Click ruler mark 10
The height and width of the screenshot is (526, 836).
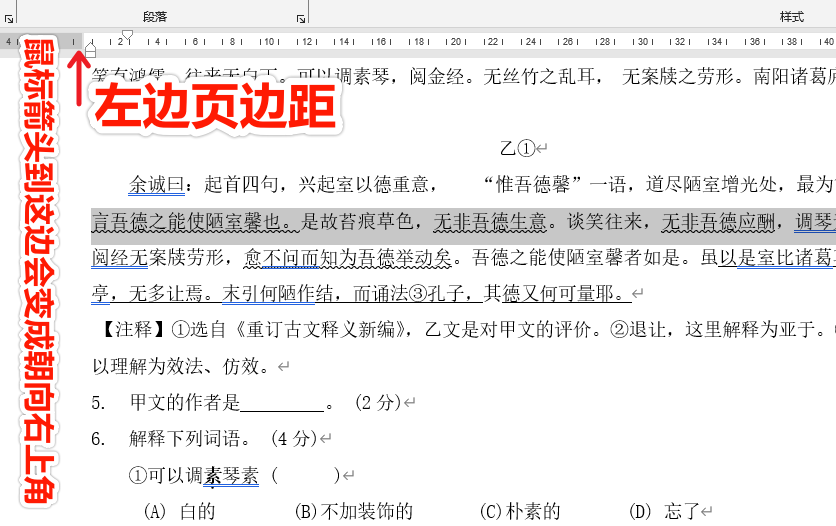tap(269, 42)
